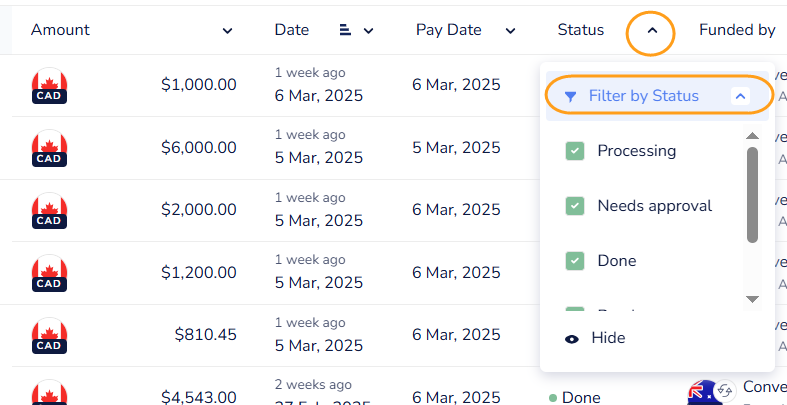The image size is (787, 405).
Task: Click the CAD flag in the $810.45 row
Action: tap(49, 335)
